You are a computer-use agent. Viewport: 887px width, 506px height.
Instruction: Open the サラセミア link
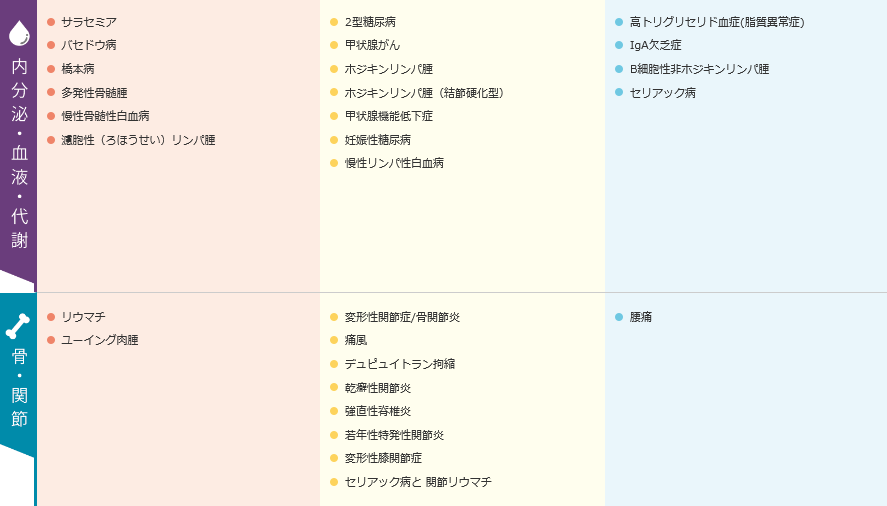point(89,22)
